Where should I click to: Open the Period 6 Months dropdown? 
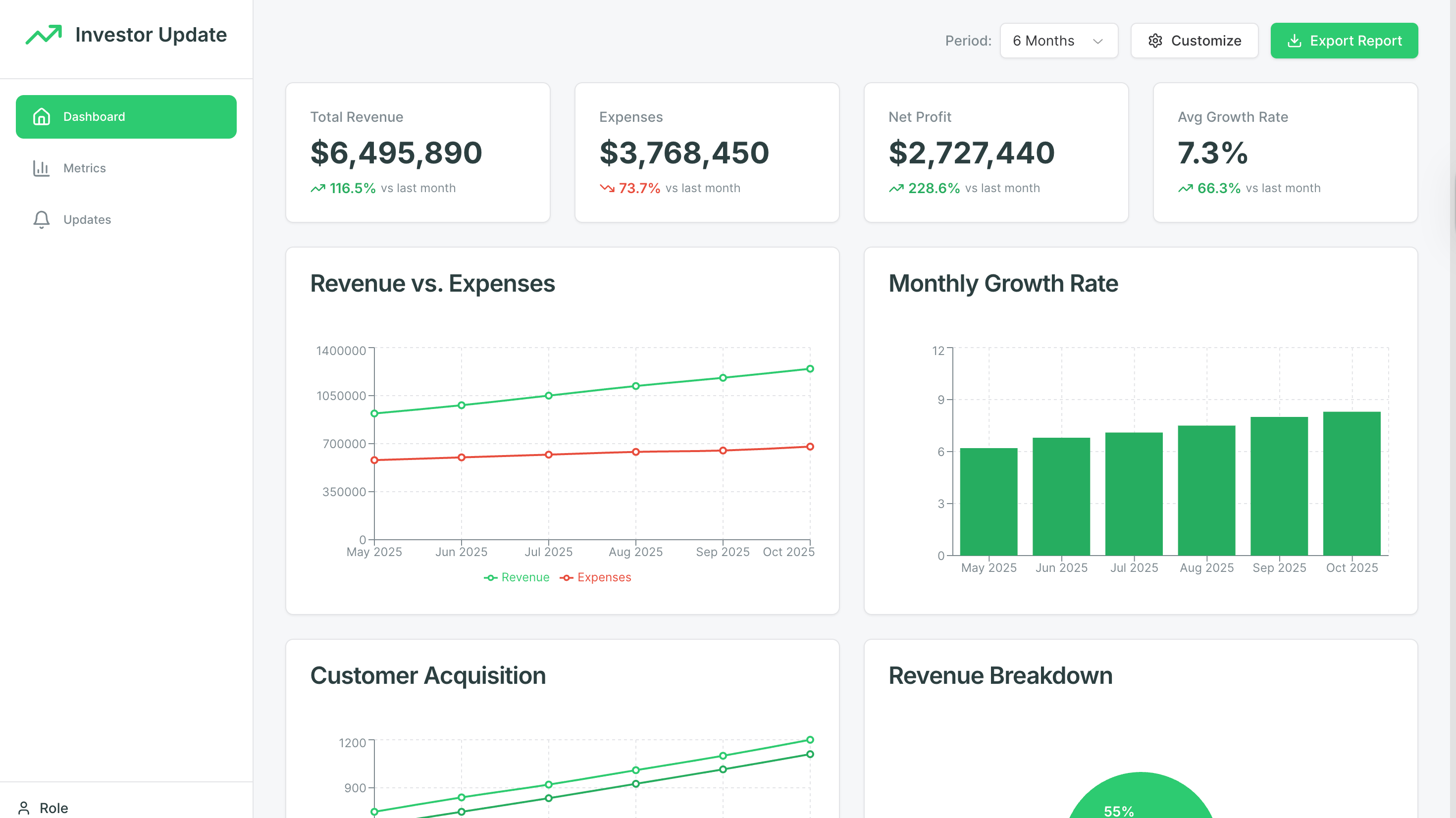coord(1058,41)
